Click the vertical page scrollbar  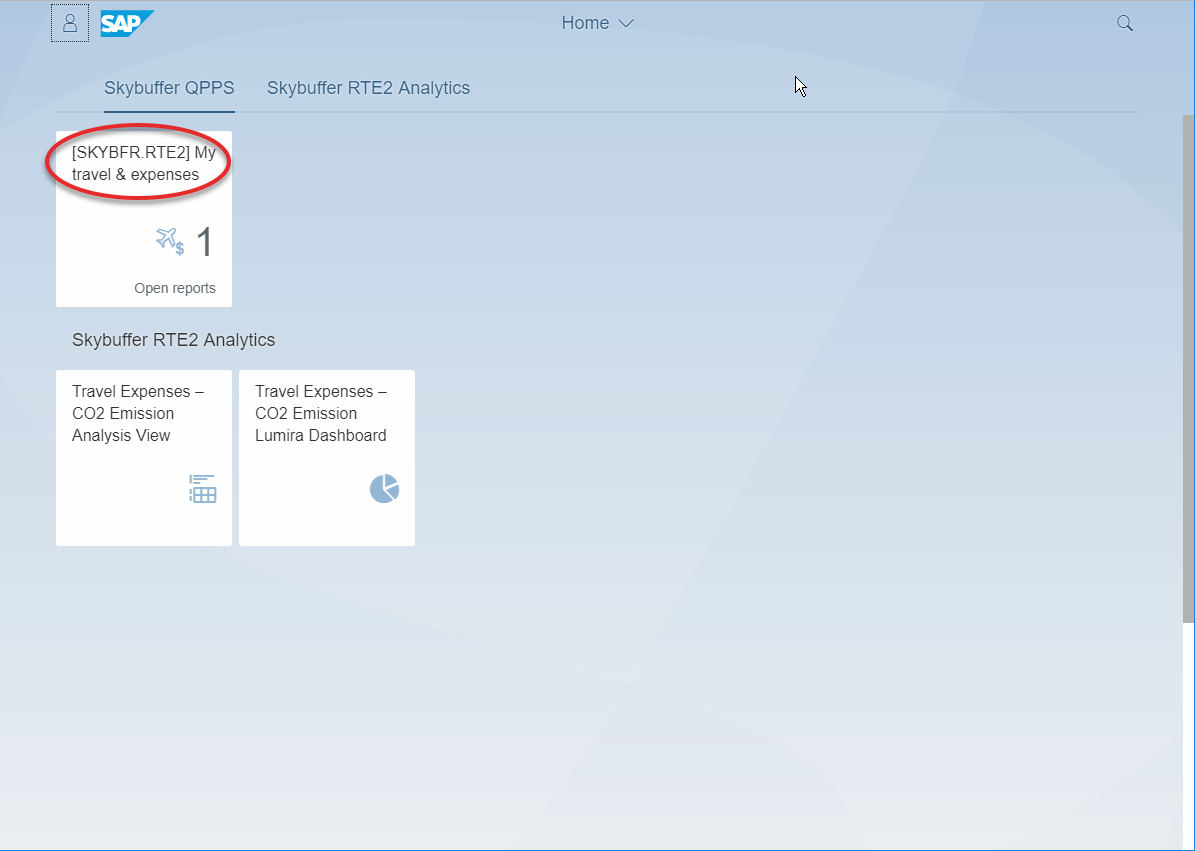pyautogui.click(x=1188, y=369)
